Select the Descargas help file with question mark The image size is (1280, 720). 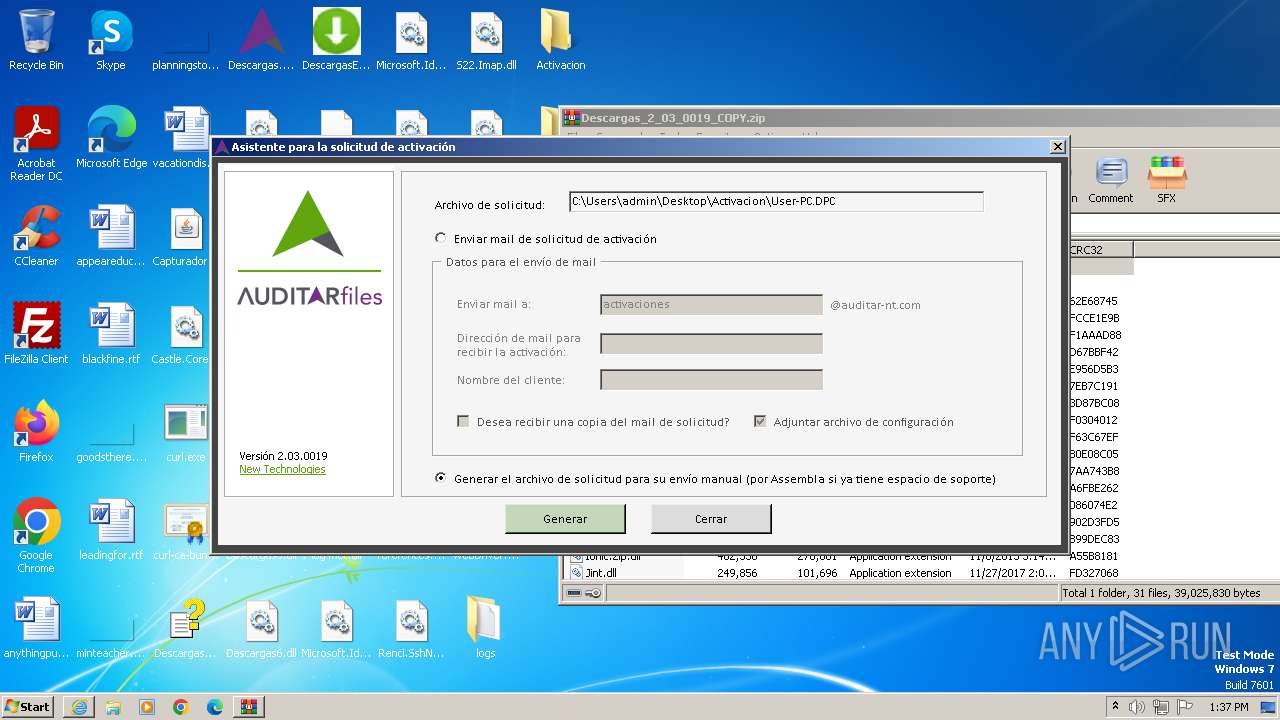coord(186,628)
